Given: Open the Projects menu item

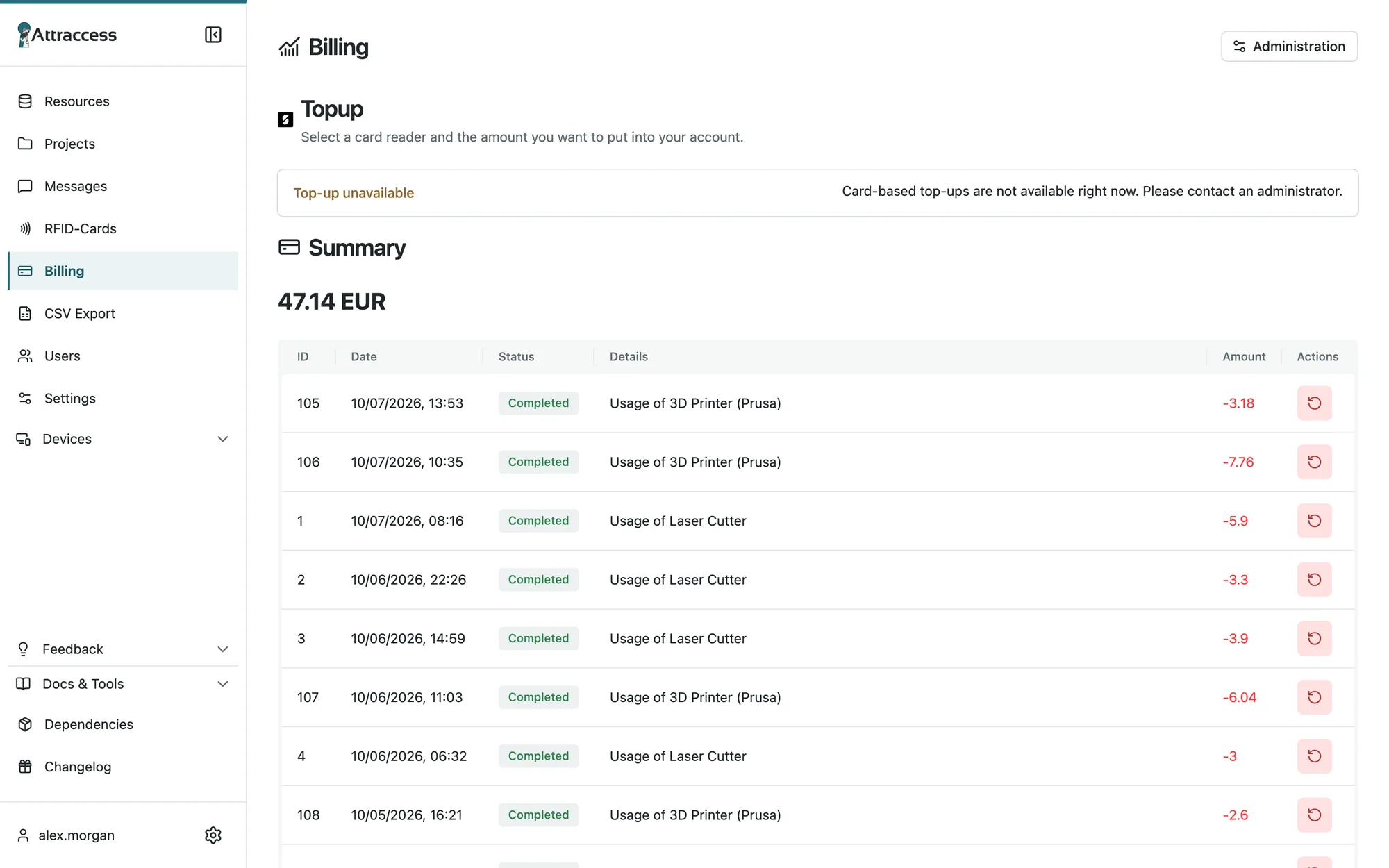Looking at the screenshot, I should tap(123, 144).
